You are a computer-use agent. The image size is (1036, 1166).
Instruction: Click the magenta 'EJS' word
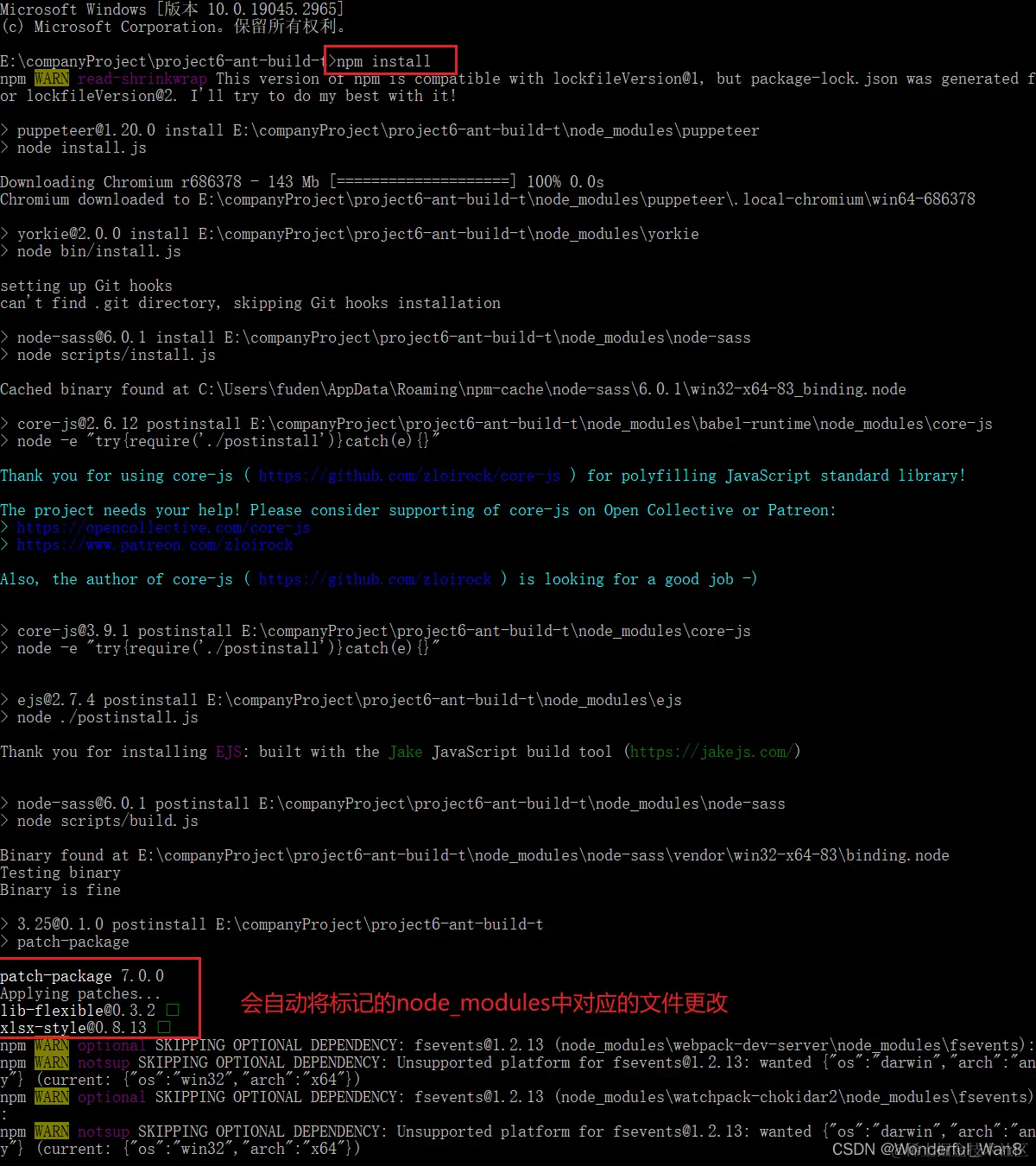pos(229,752)
